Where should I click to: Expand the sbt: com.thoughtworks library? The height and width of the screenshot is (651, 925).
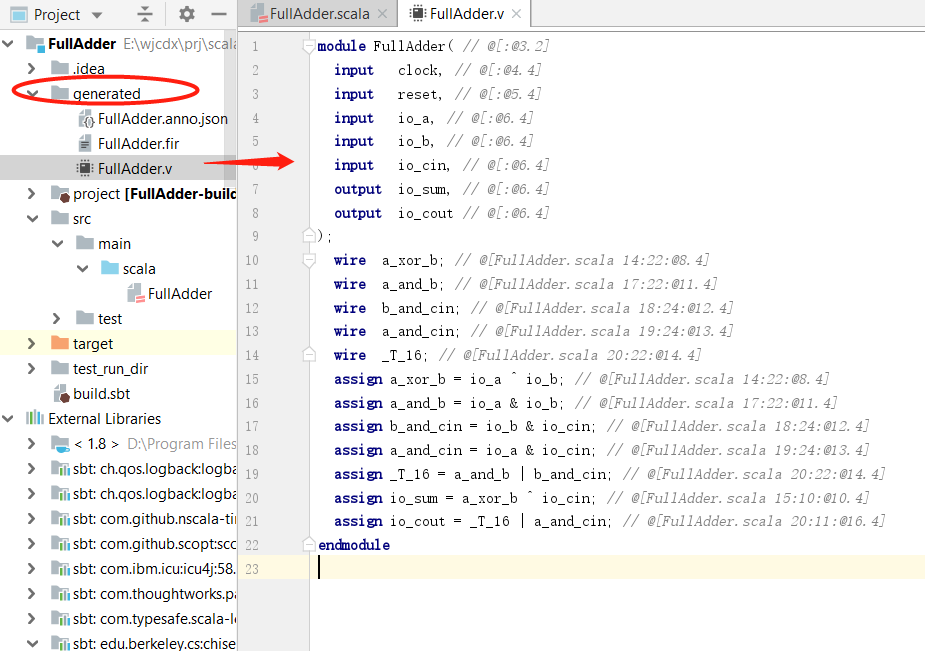32,593
